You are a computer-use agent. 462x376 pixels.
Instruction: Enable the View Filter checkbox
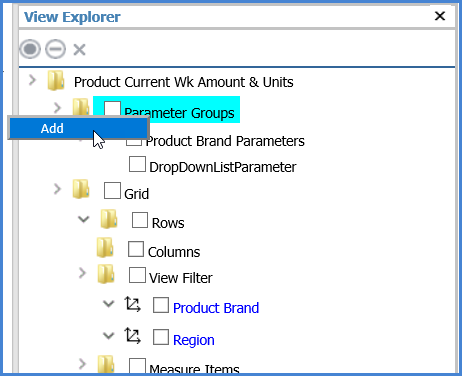[137, 275]
